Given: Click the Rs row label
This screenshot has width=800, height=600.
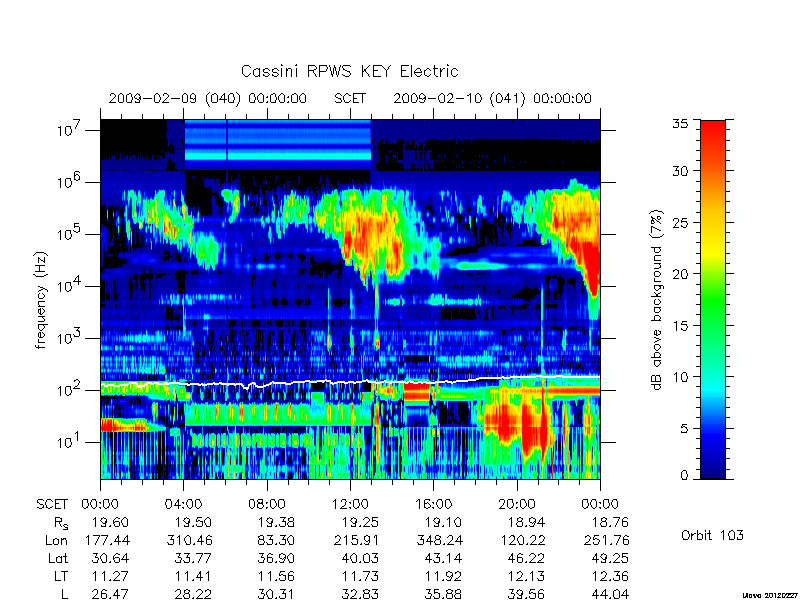Looking at the screenshot, I should (61, 523).
